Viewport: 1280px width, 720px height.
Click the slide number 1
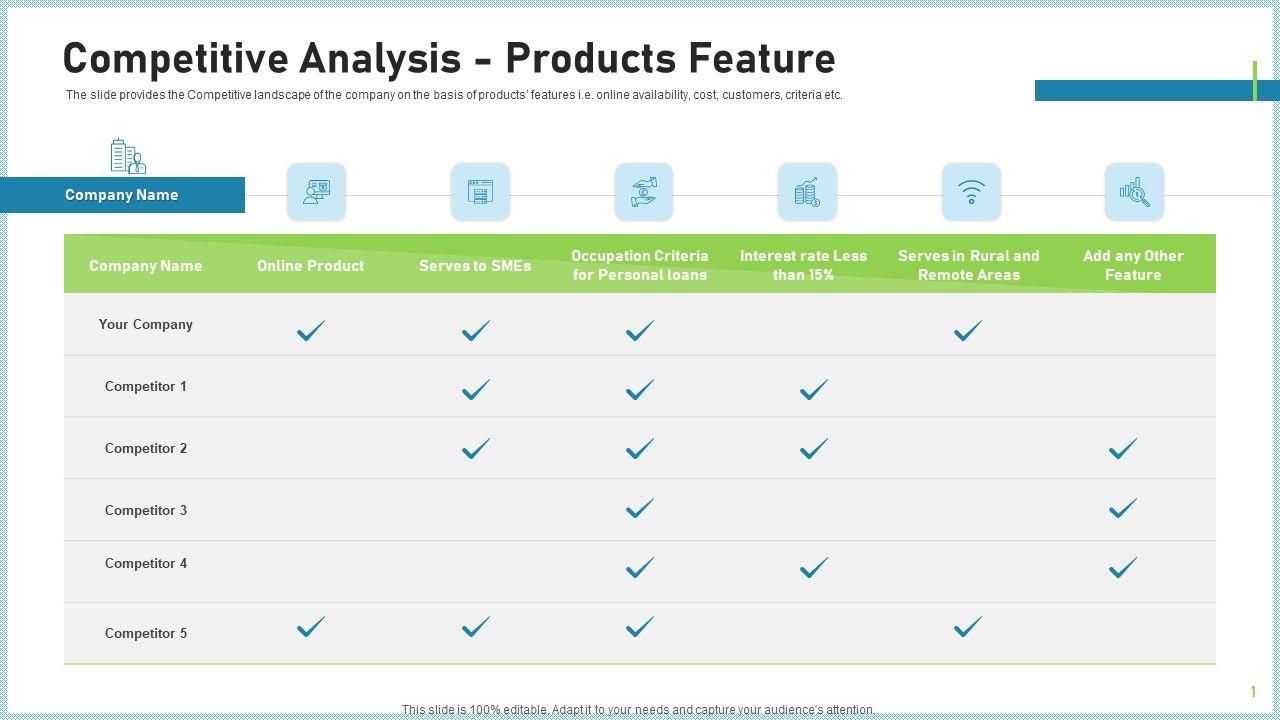point(1253,692)
